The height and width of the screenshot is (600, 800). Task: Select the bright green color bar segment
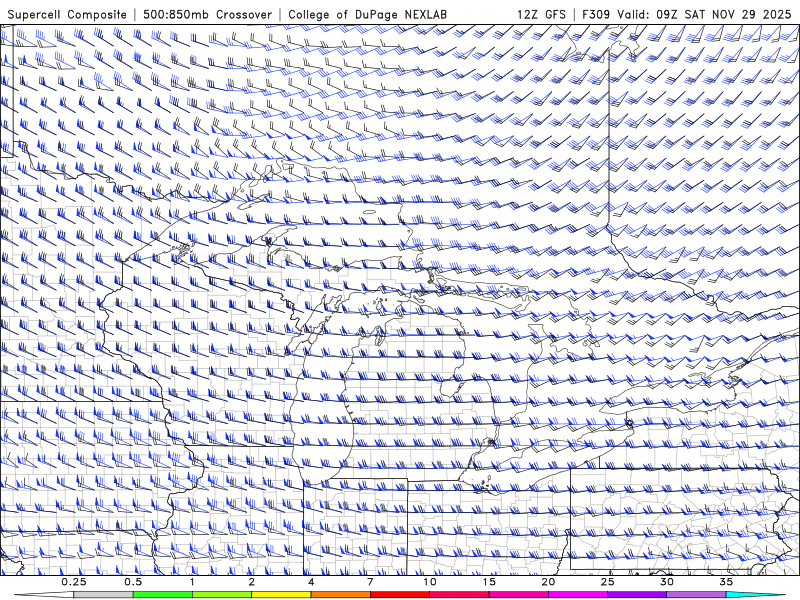tap(162, 595)
